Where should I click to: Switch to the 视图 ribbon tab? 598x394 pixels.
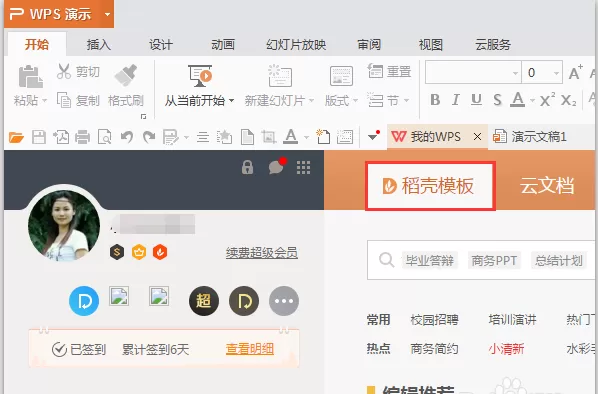point(431,45)
